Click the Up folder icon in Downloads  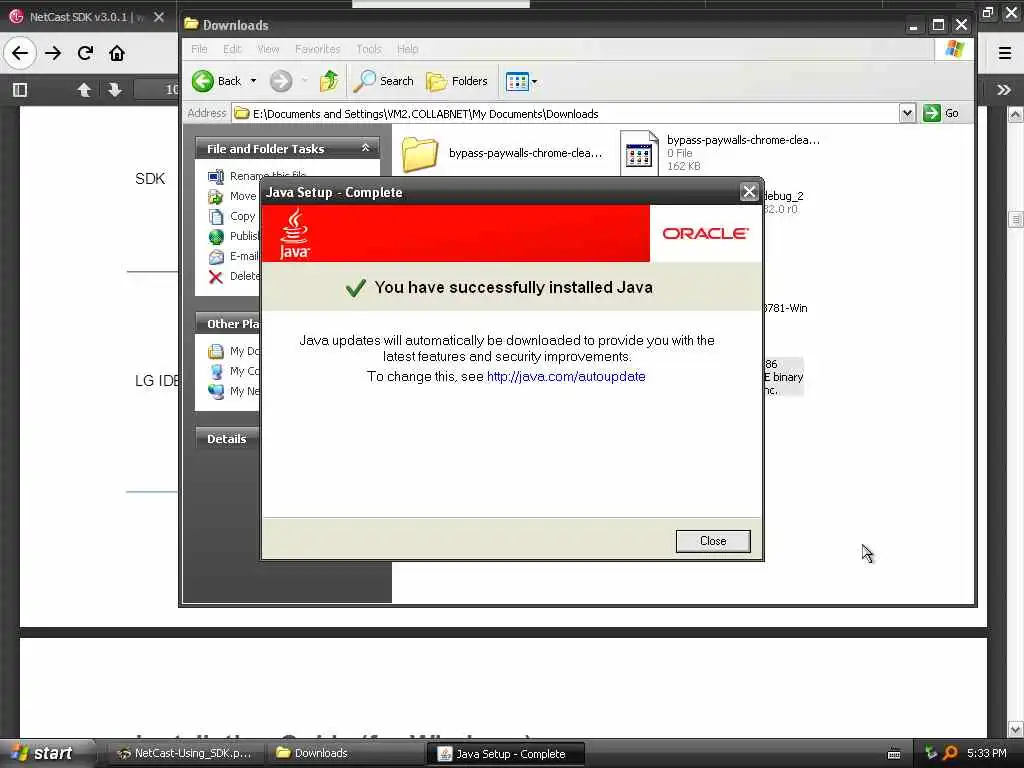(328, 81)
